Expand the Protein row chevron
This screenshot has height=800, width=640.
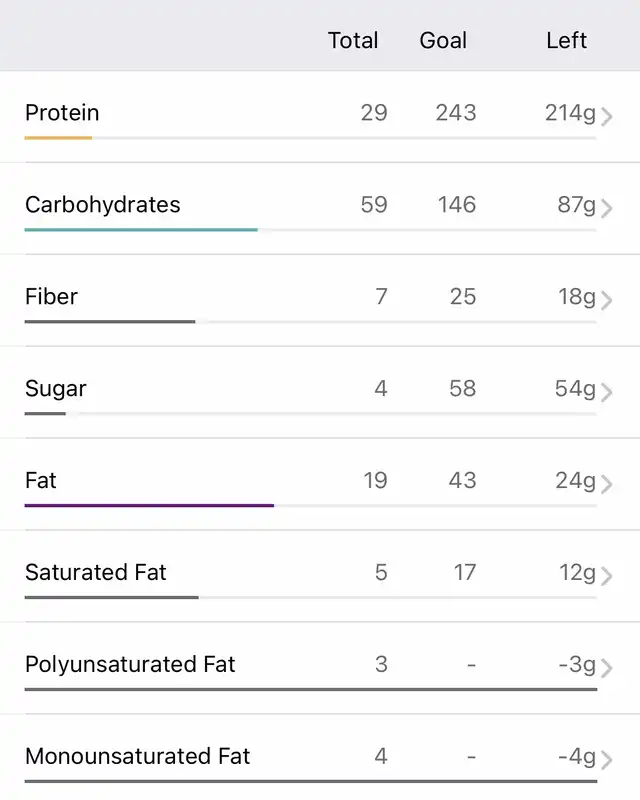click(607, 116)
